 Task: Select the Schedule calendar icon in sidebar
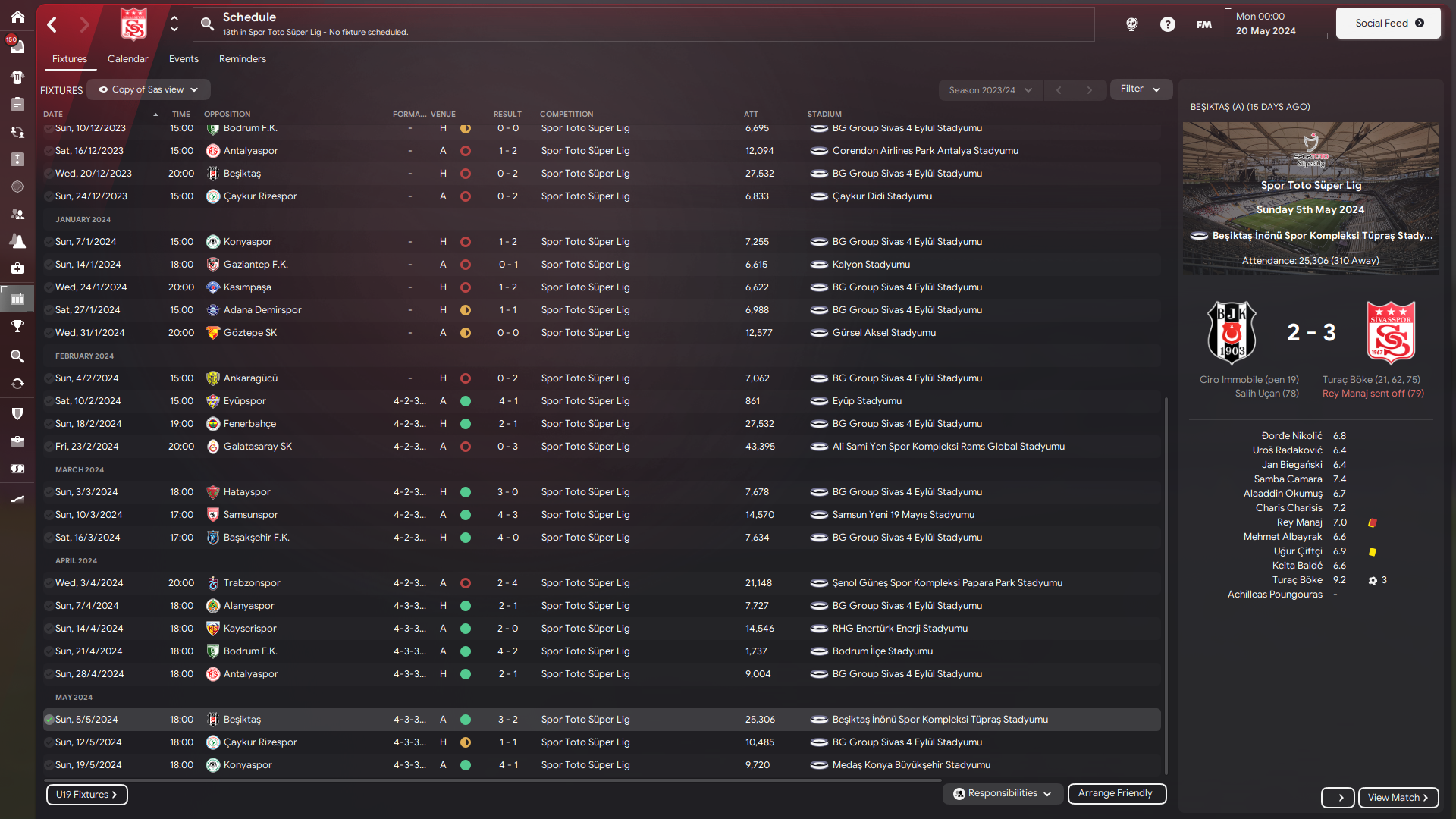pyautogui.click(x=17, y=299)
